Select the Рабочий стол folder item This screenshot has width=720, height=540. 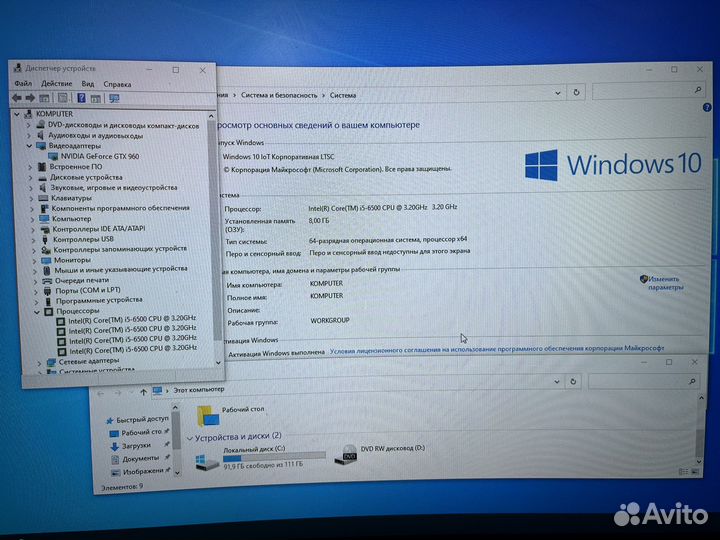pyautogui.click(x=231, y=414)
